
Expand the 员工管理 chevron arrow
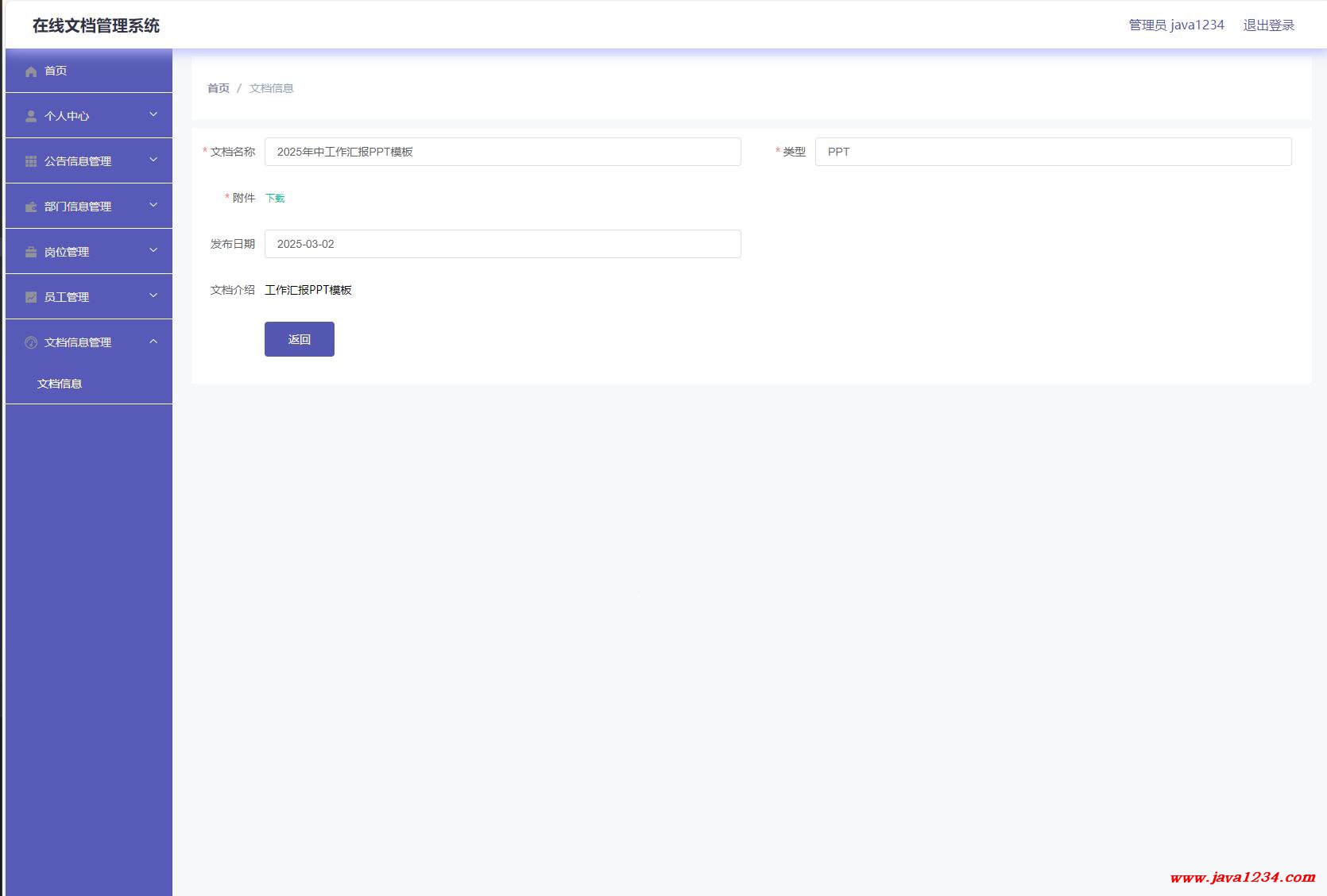[153, 296]
